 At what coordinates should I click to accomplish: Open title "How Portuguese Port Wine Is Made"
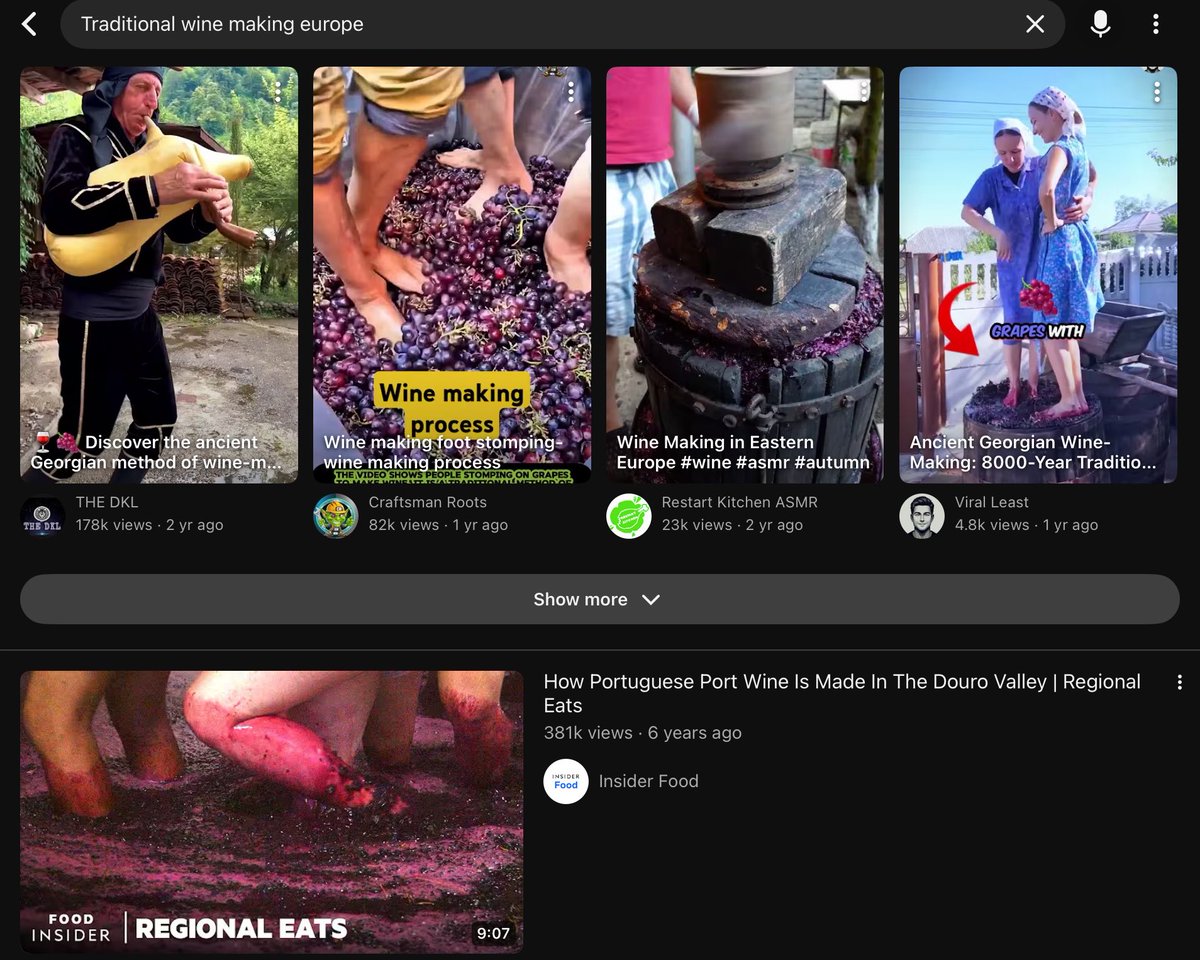[x=842, y=693]
